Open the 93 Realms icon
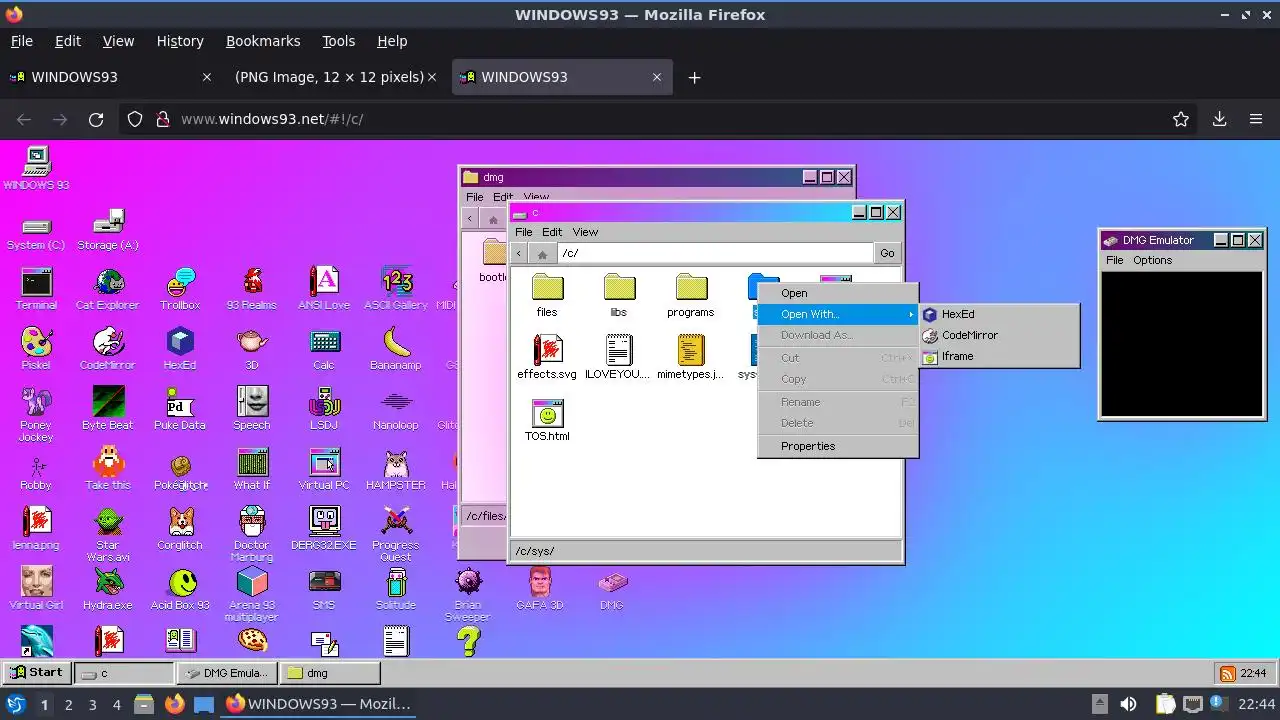Image resolution: width=1280 pixels, height=720 pixels. pos(252,289)
